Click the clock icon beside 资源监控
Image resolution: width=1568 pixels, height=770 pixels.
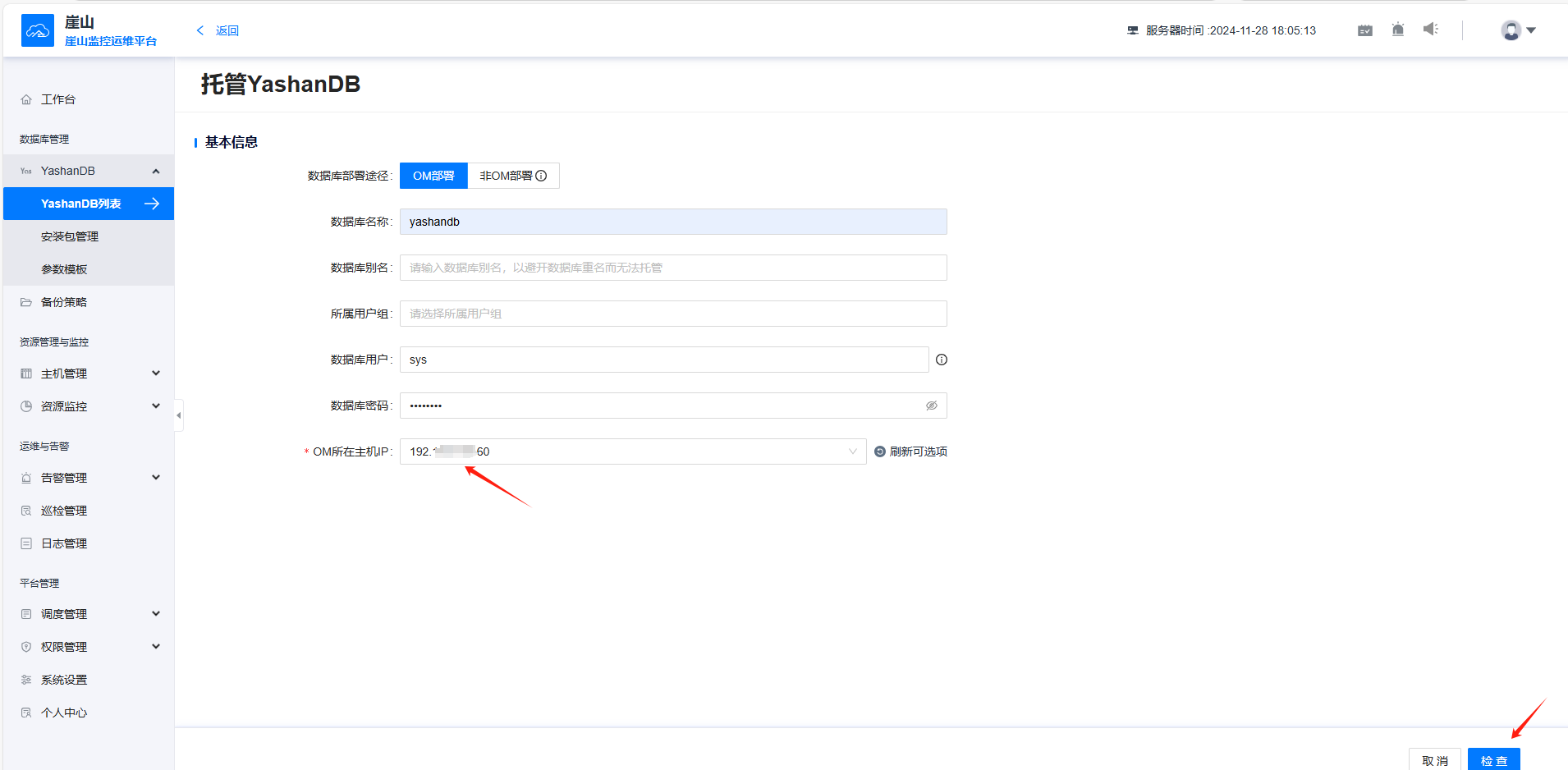coord(26,406)
